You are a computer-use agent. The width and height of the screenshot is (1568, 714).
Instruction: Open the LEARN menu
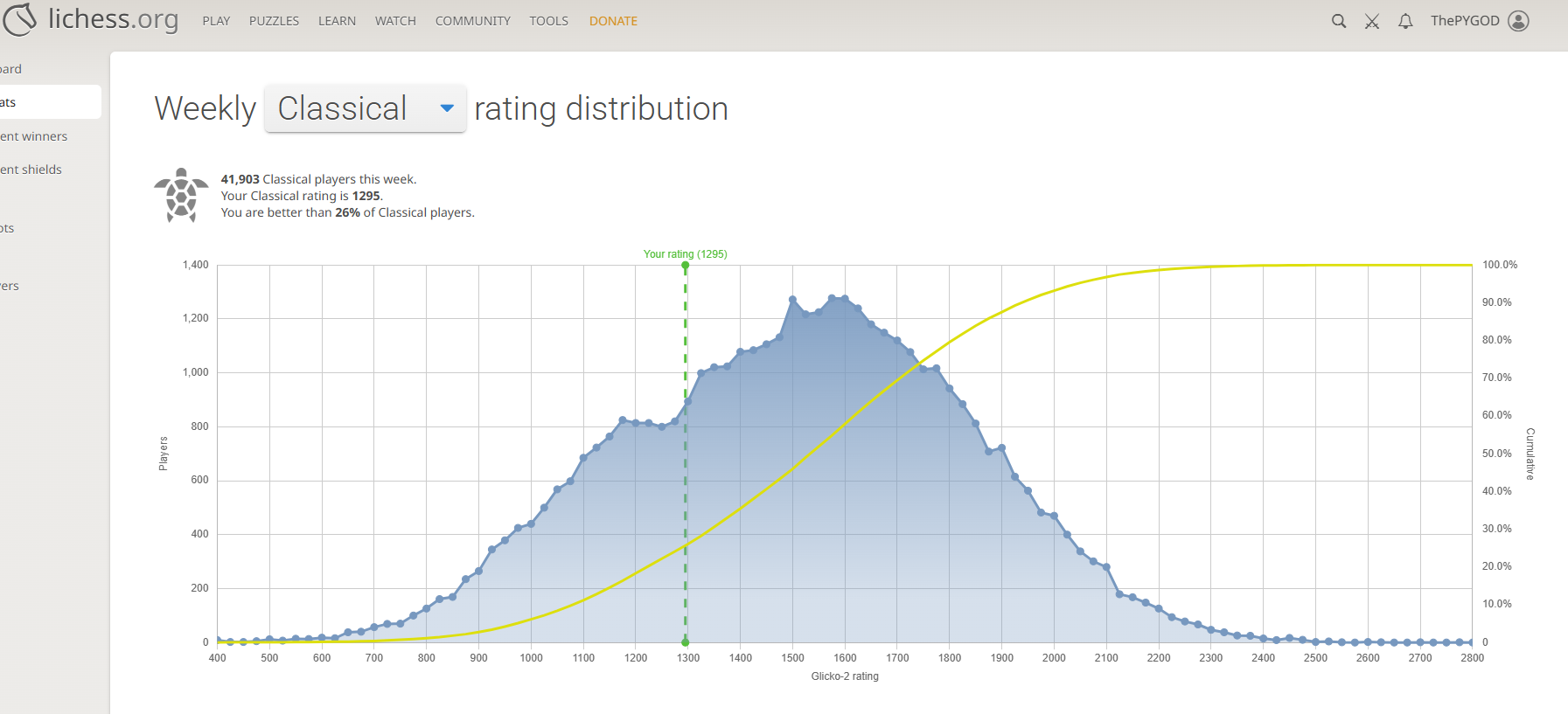click(337, 21)
